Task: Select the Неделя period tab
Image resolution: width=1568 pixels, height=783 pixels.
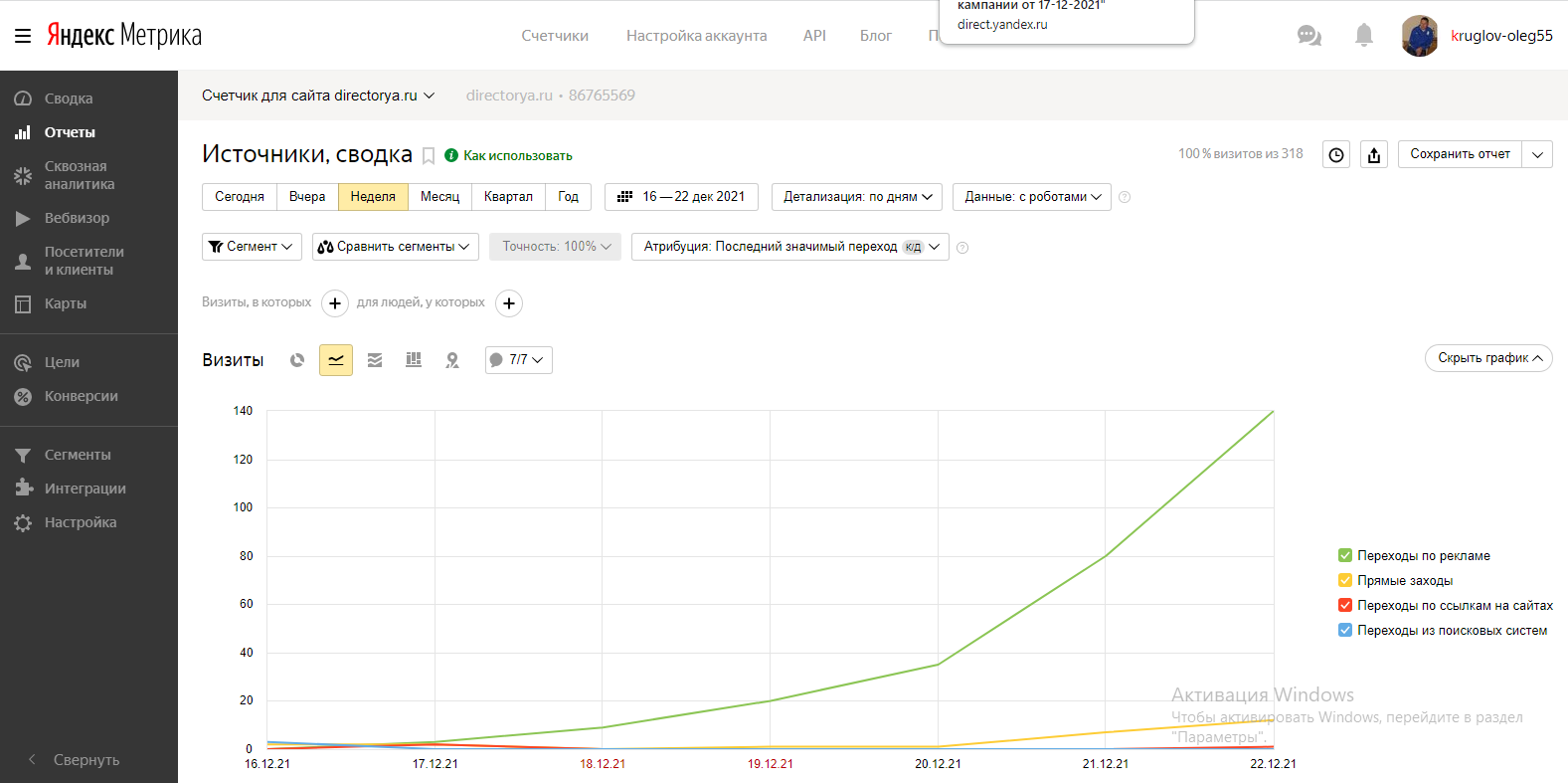Action: [373, 197]
